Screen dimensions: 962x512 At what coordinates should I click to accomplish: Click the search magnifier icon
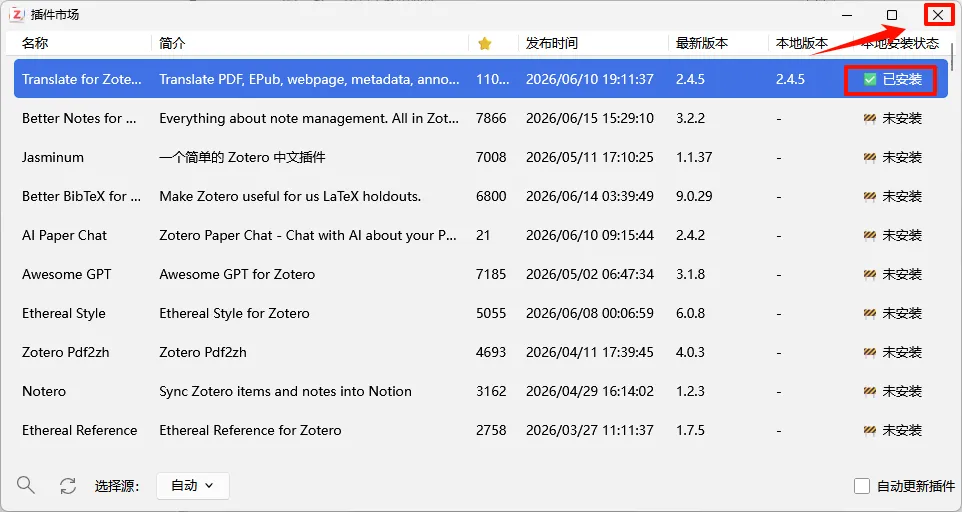coord(26,485)
